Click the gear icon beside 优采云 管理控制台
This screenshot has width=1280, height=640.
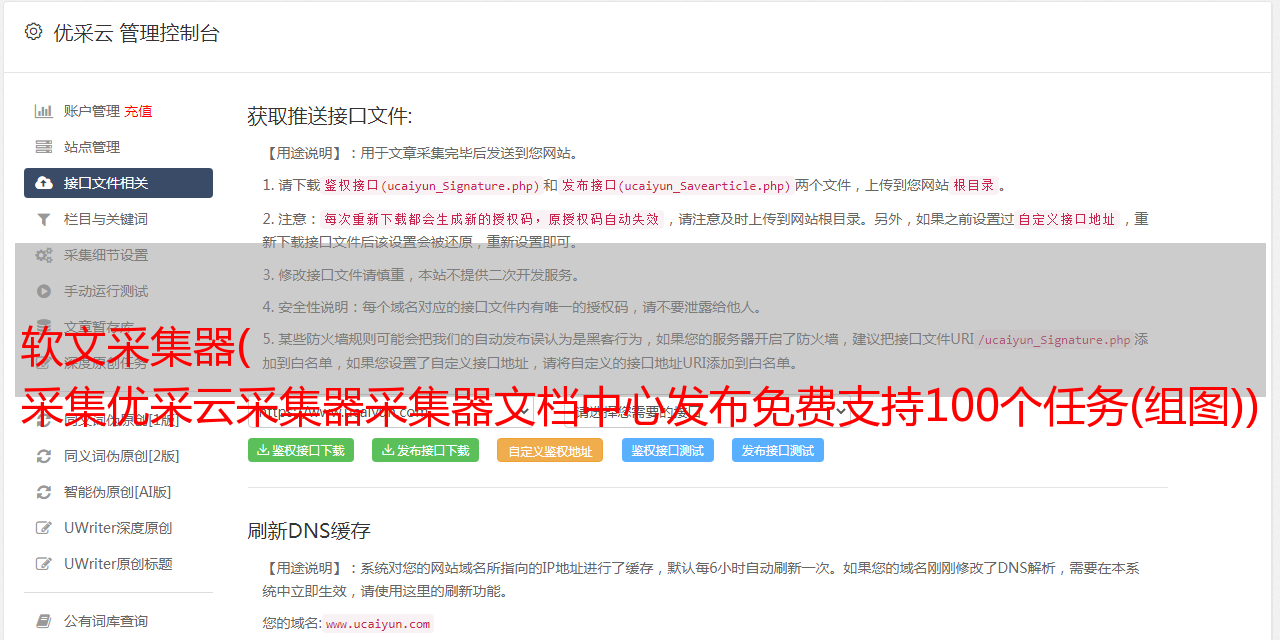coord(33,32)
